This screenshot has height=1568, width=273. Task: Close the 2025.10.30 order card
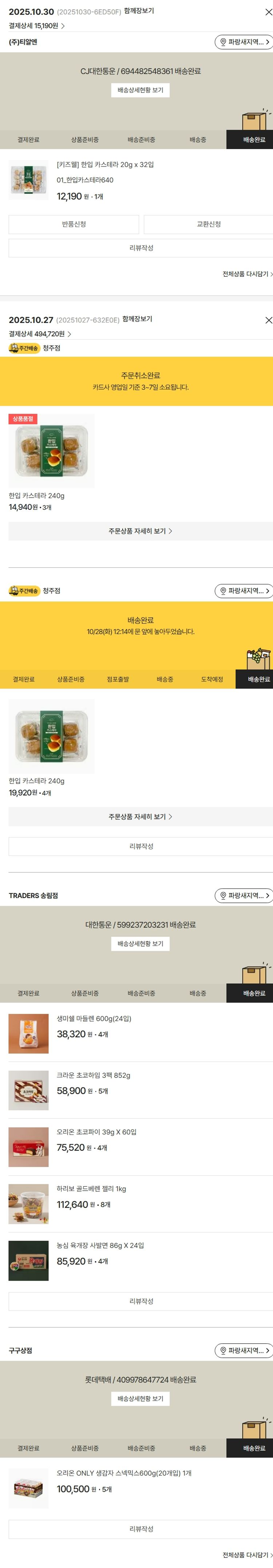pos(268,12)
